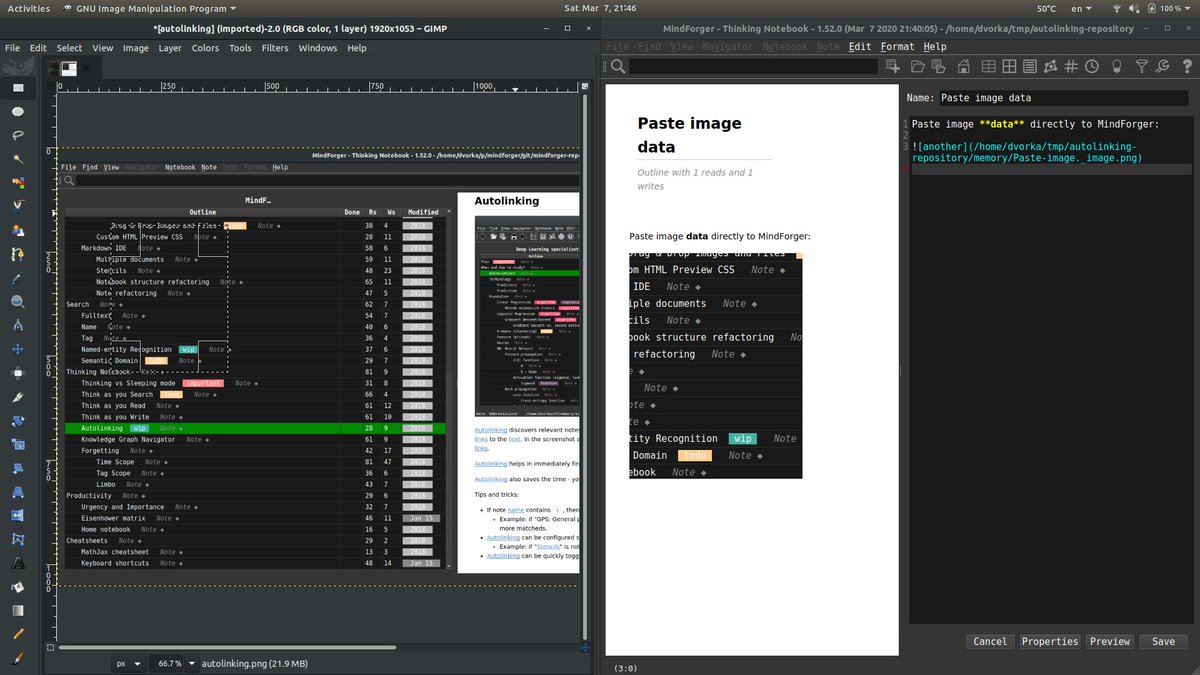
Task: Go to MindForger home icon
Action: coord(965,67)
